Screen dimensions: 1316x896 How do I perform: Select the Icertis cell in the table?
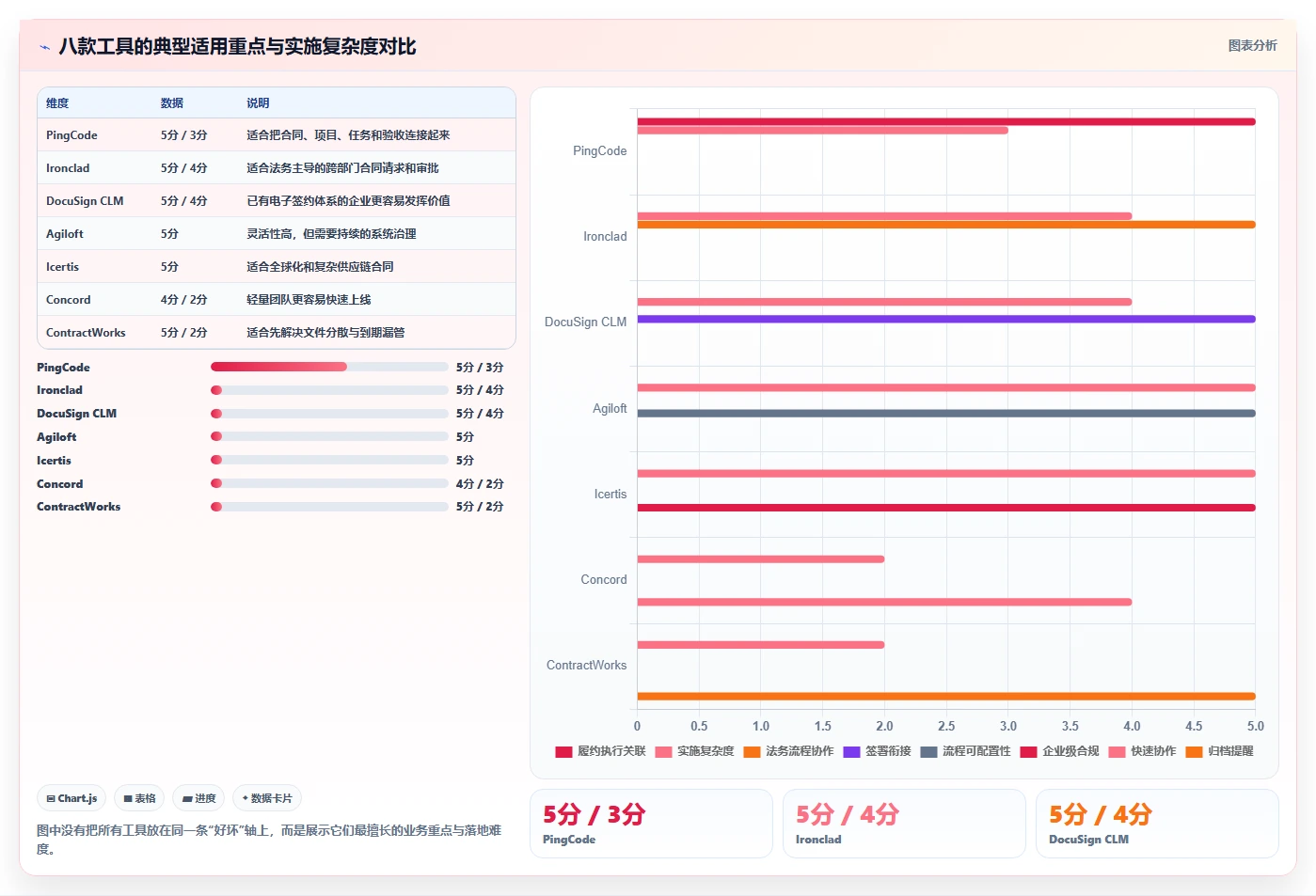pos(62,267)
